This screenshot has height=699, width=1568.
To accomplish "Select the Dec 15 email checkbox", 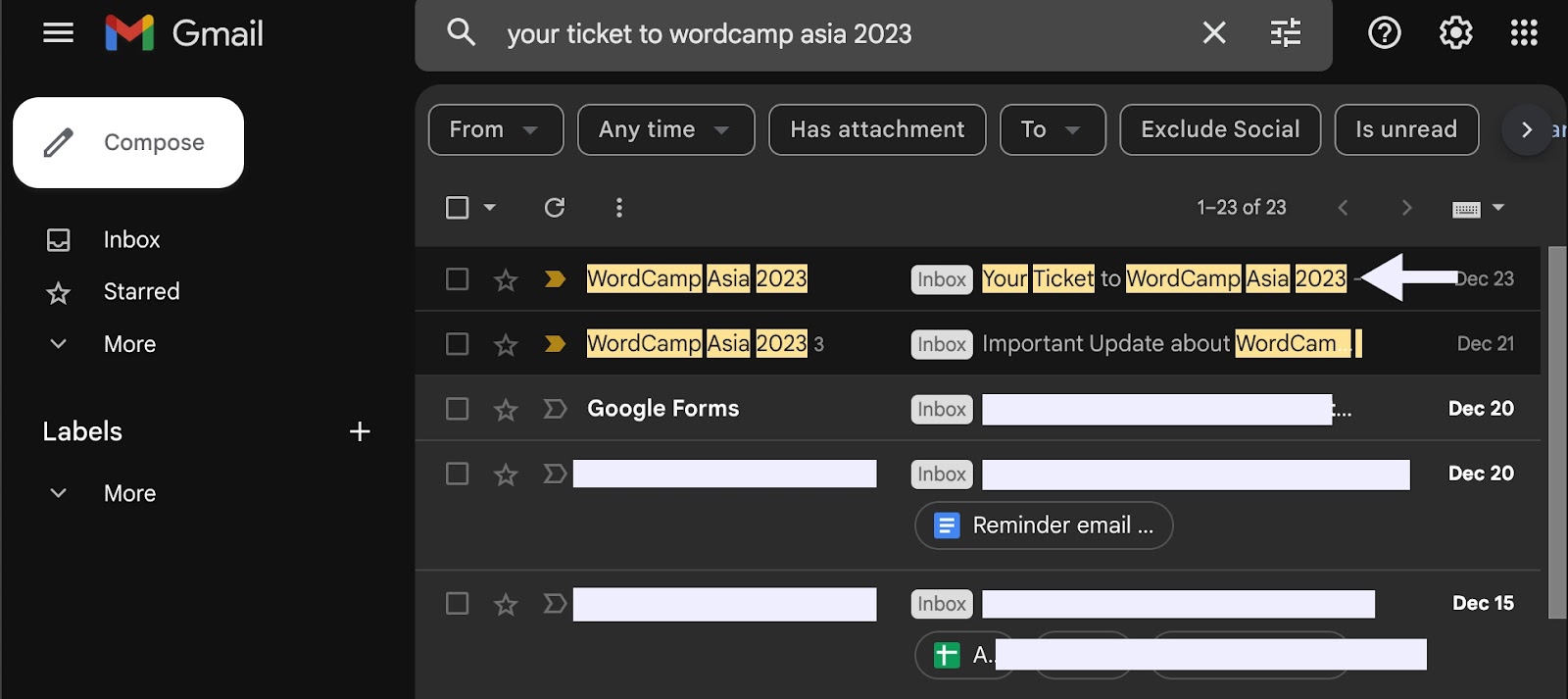I will [x=457, y=603].
